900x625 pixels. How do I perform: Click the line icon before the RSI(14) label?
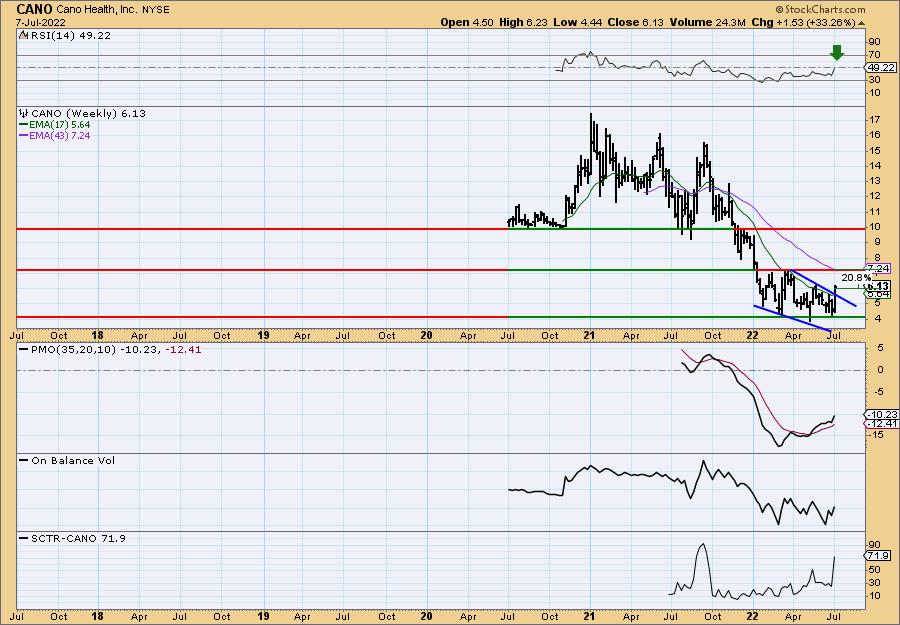(x=24, y=35)
